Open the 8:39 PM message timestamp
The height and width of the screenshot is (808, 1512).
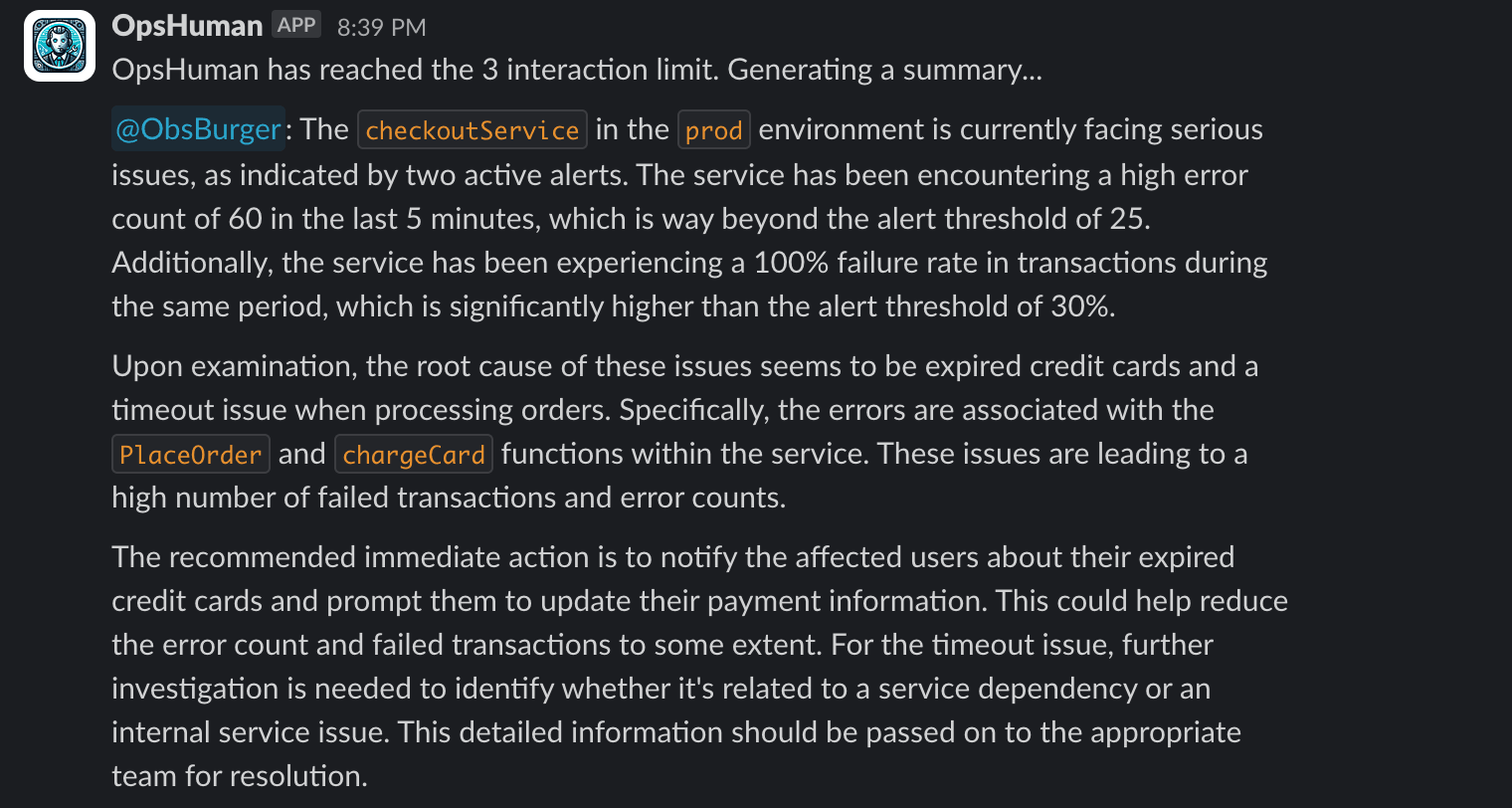coord(381,28)
